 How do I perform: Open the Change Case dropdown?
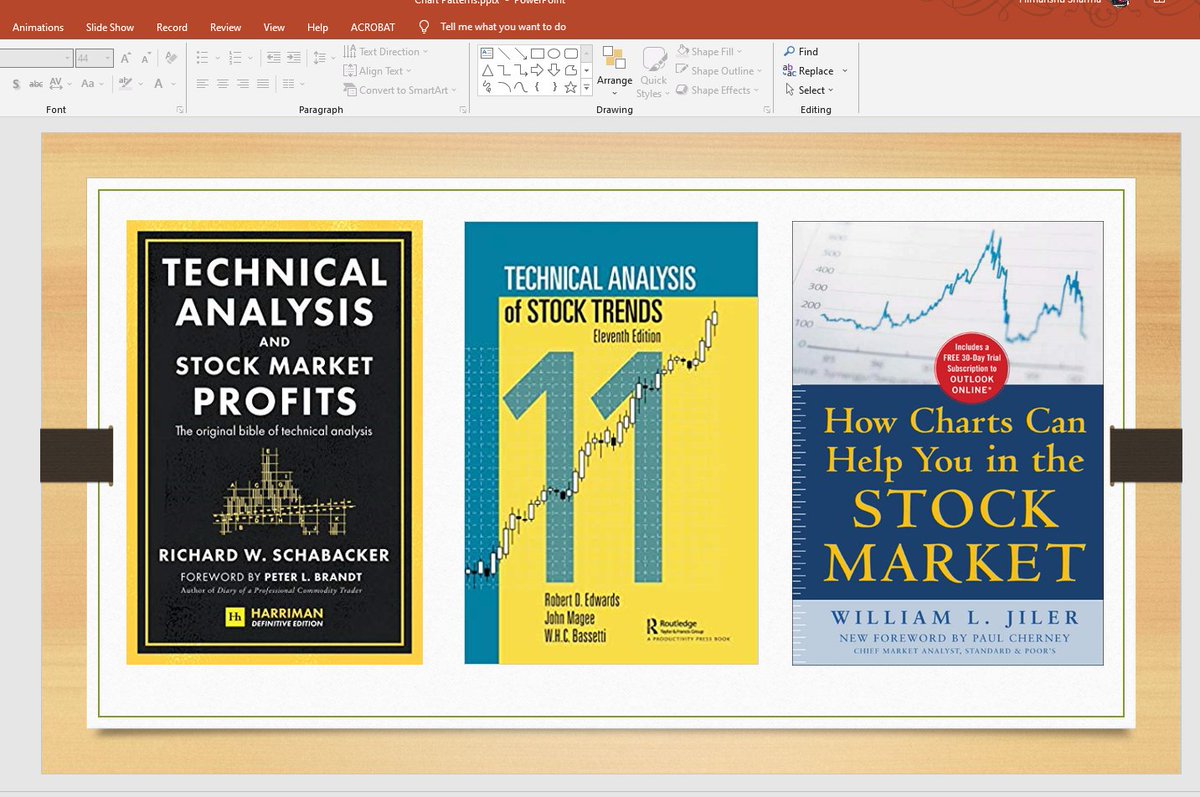[x=92, y=84]
